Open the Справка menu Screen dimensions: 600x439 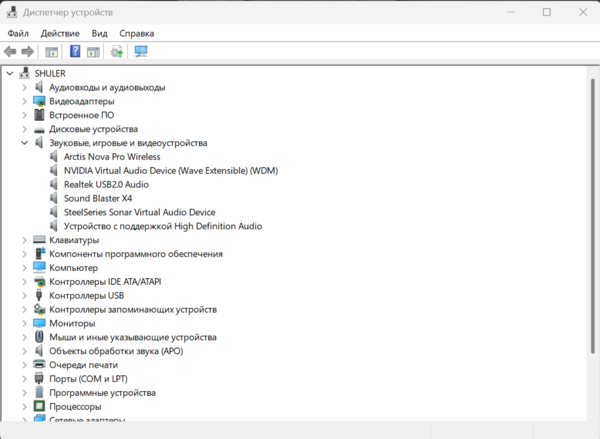coord(137,33)
